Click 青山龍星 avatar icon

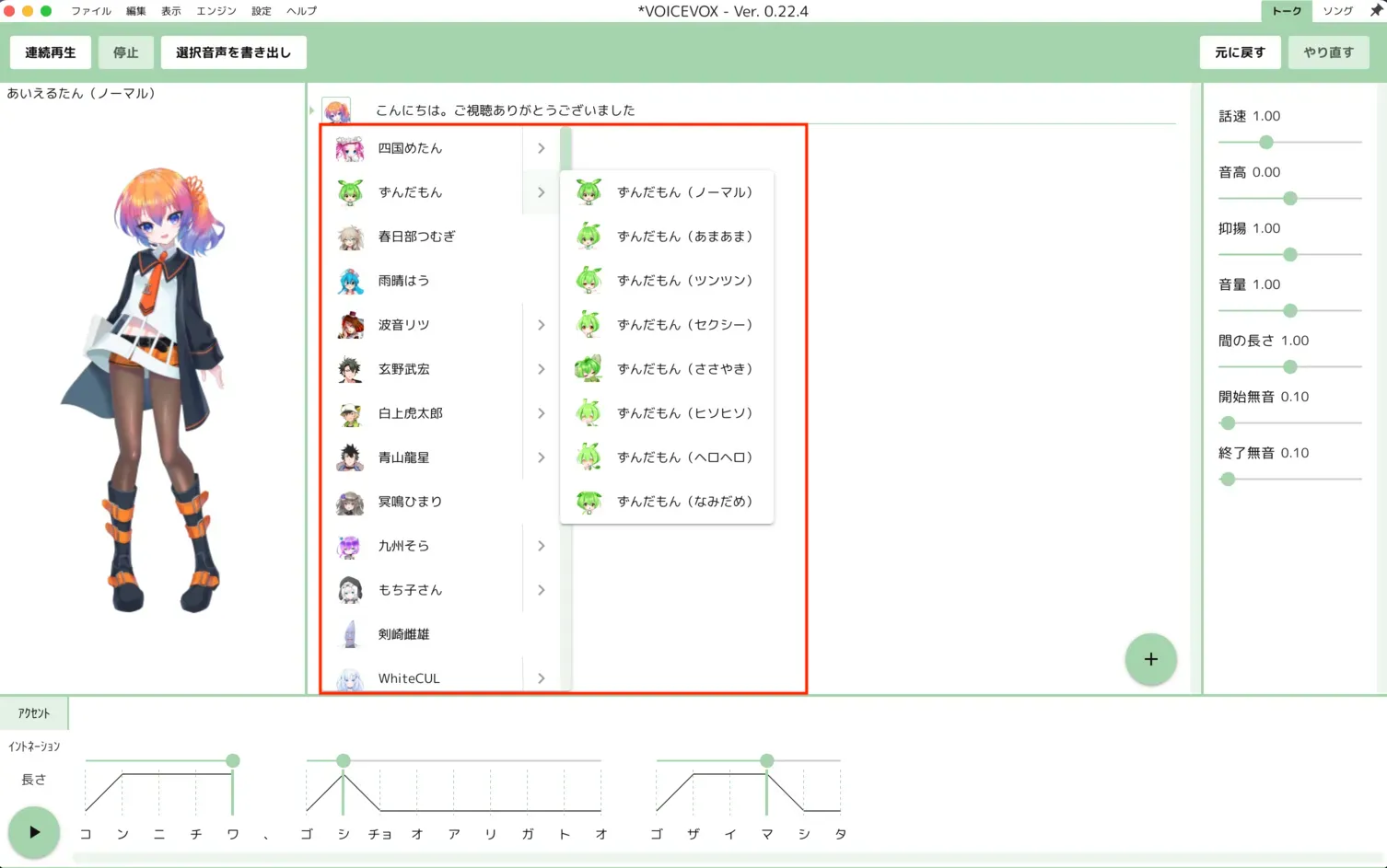pyautogui.click(x=350, y=457)
